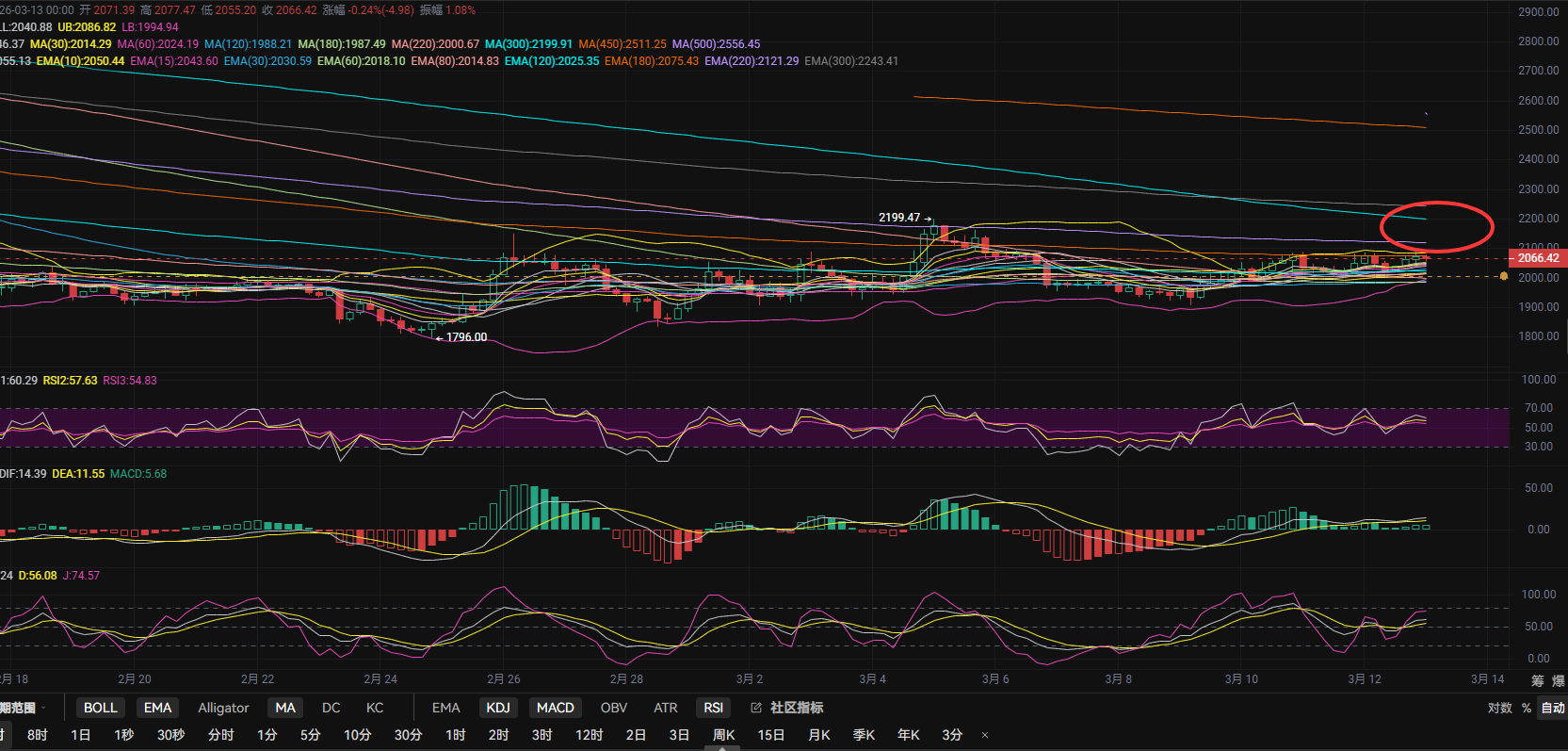Expand the period range dropdown
Screen dimensions: 1568x751
point(23,708)
